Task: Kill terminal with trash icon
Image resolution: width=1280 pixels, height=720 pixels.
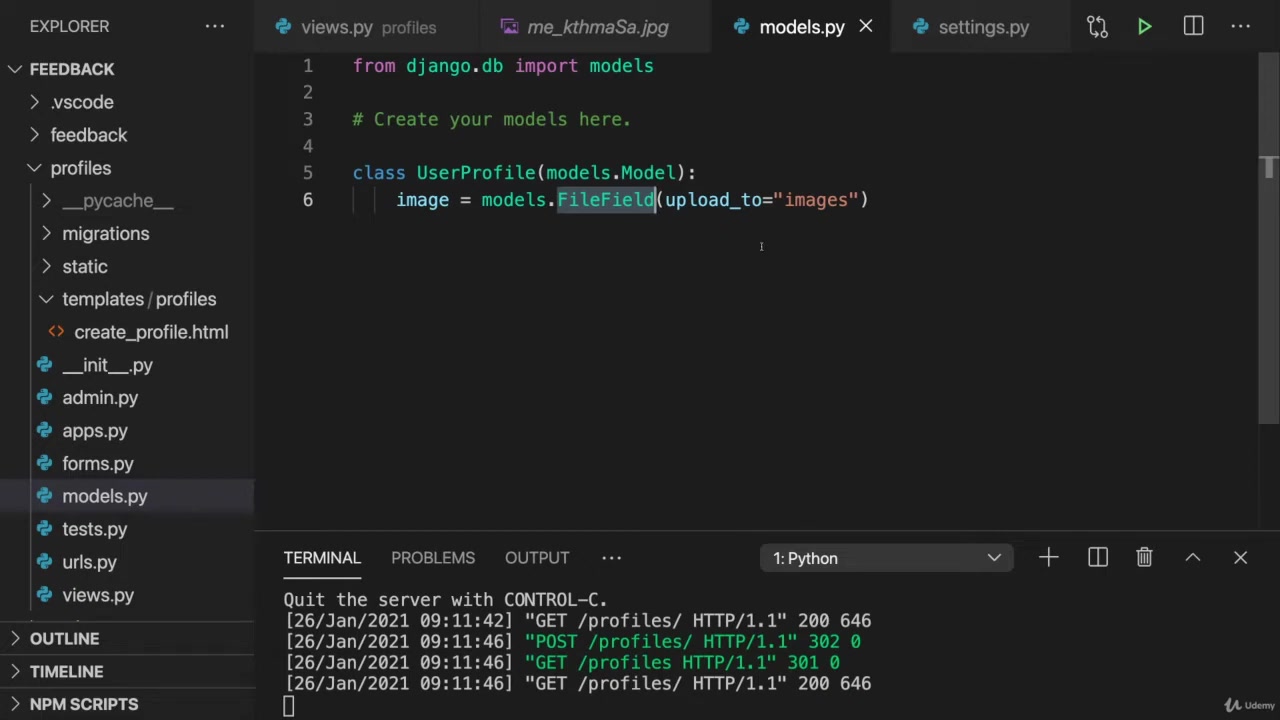Action: click(1144, 558)
